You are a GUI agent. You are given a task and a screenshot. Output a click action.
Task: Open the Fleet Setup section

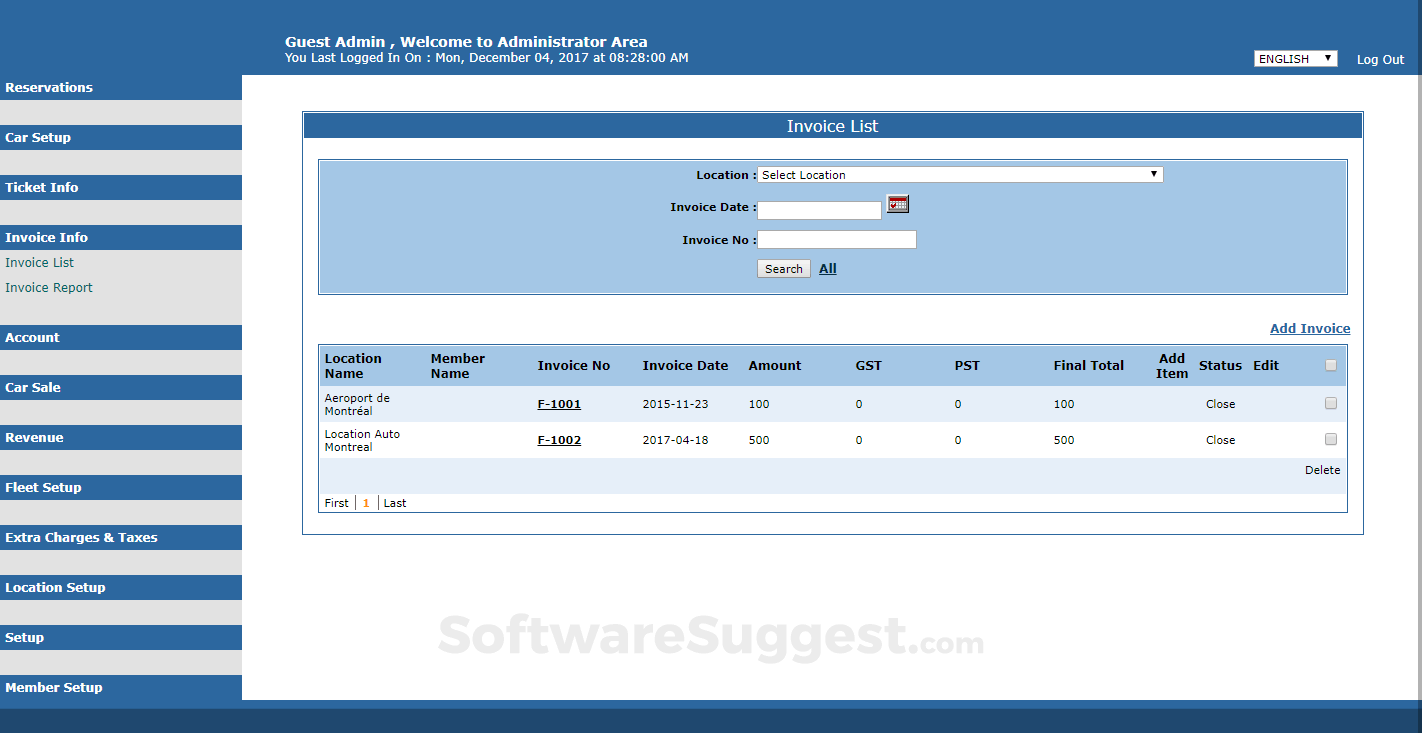pos(43,487)
